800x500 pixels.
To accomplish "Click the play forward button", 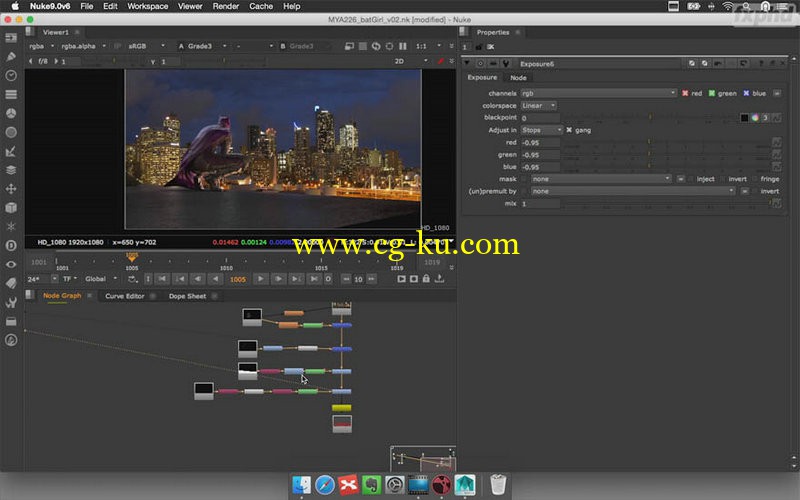I will (260, 279).
